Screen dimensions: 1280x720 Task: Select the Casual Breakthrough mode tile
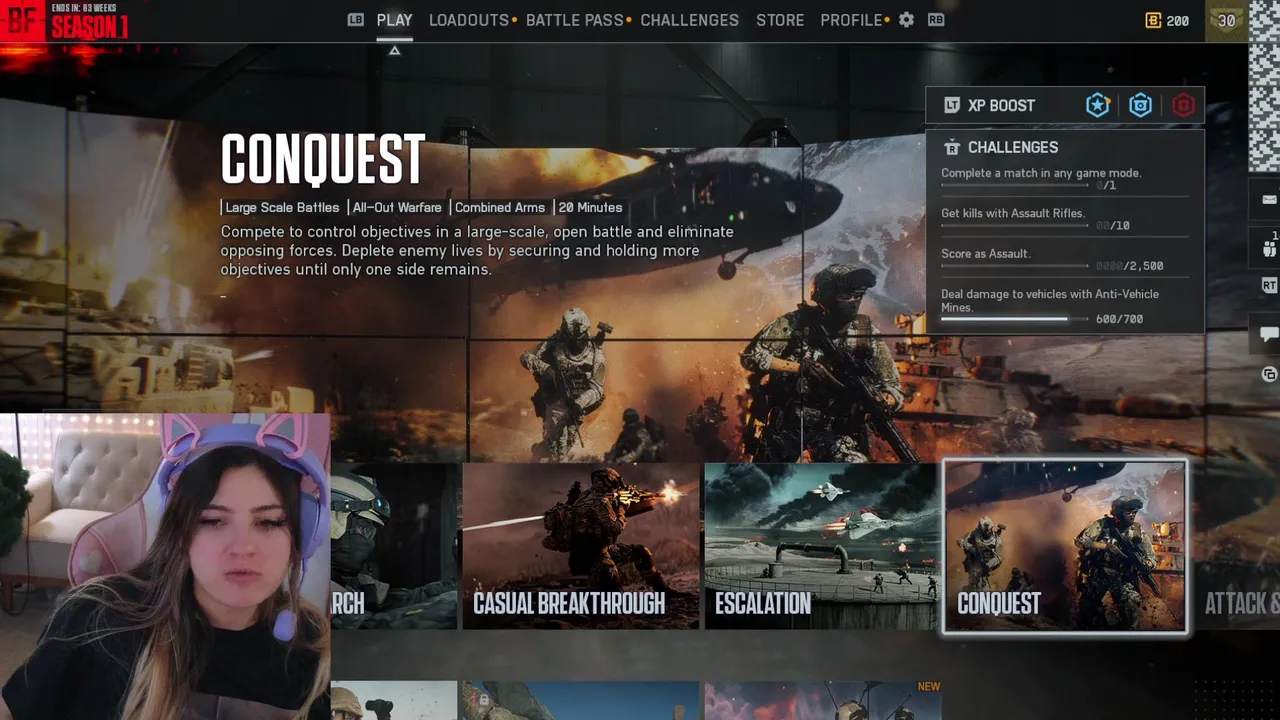point(581,546)
